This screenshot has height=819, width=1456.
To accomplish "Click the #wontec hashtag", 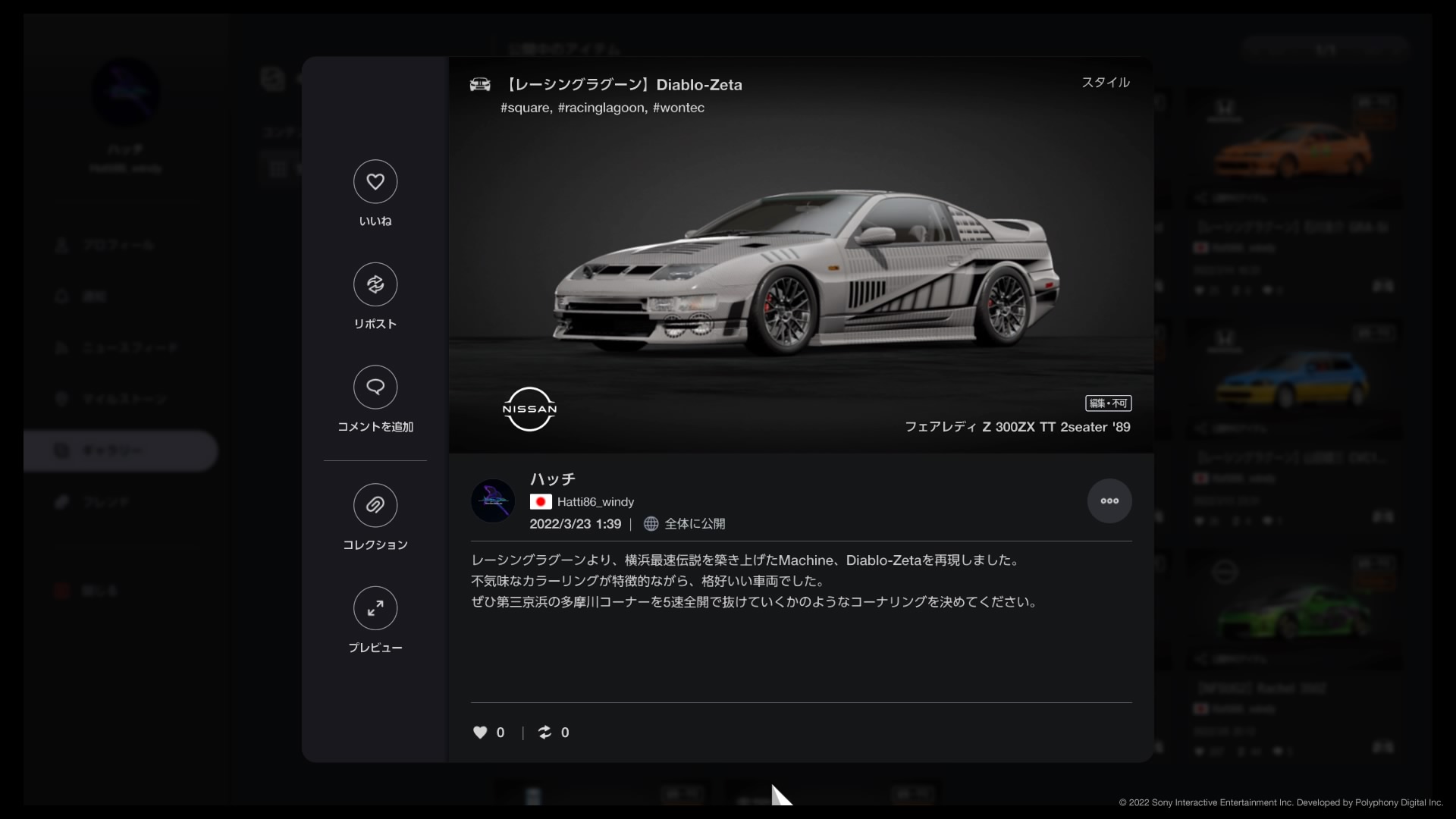I will click(x=679, y=108).
